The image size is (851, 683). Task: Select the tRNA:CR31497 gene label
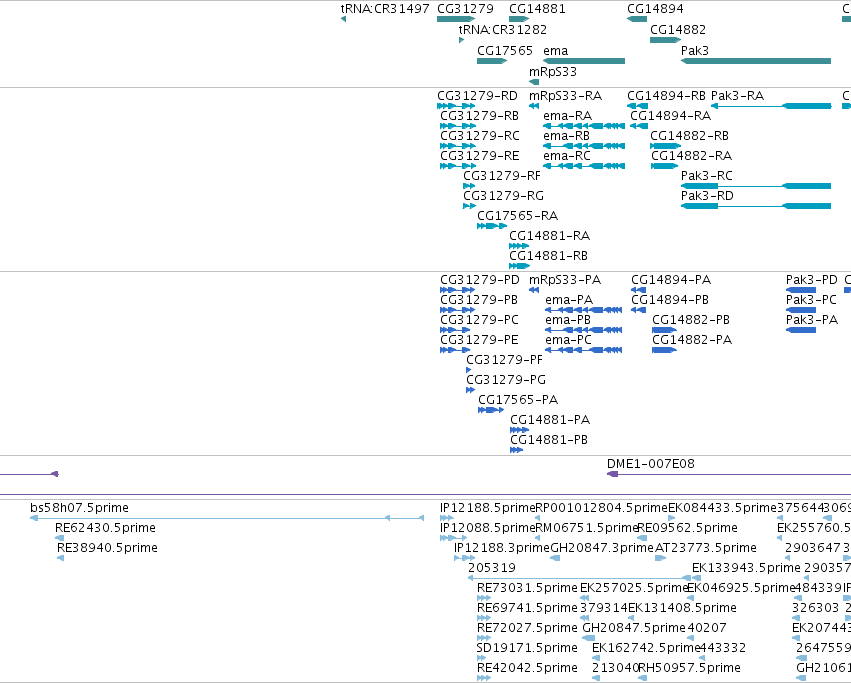point(385,9)
